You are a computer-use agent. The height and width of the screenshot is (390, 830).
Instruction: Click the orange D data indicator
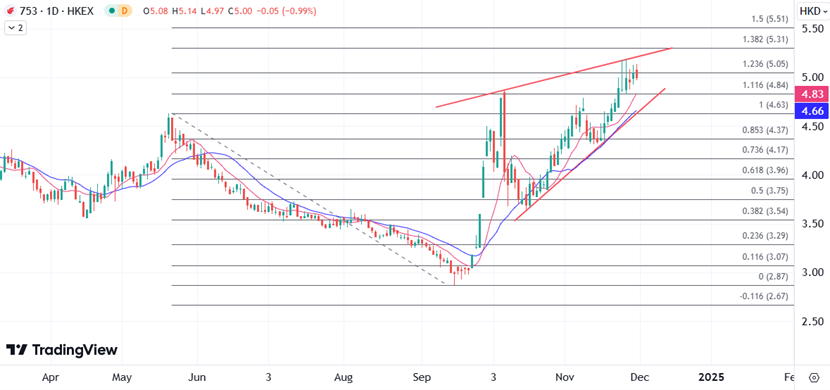coord(124,11)
